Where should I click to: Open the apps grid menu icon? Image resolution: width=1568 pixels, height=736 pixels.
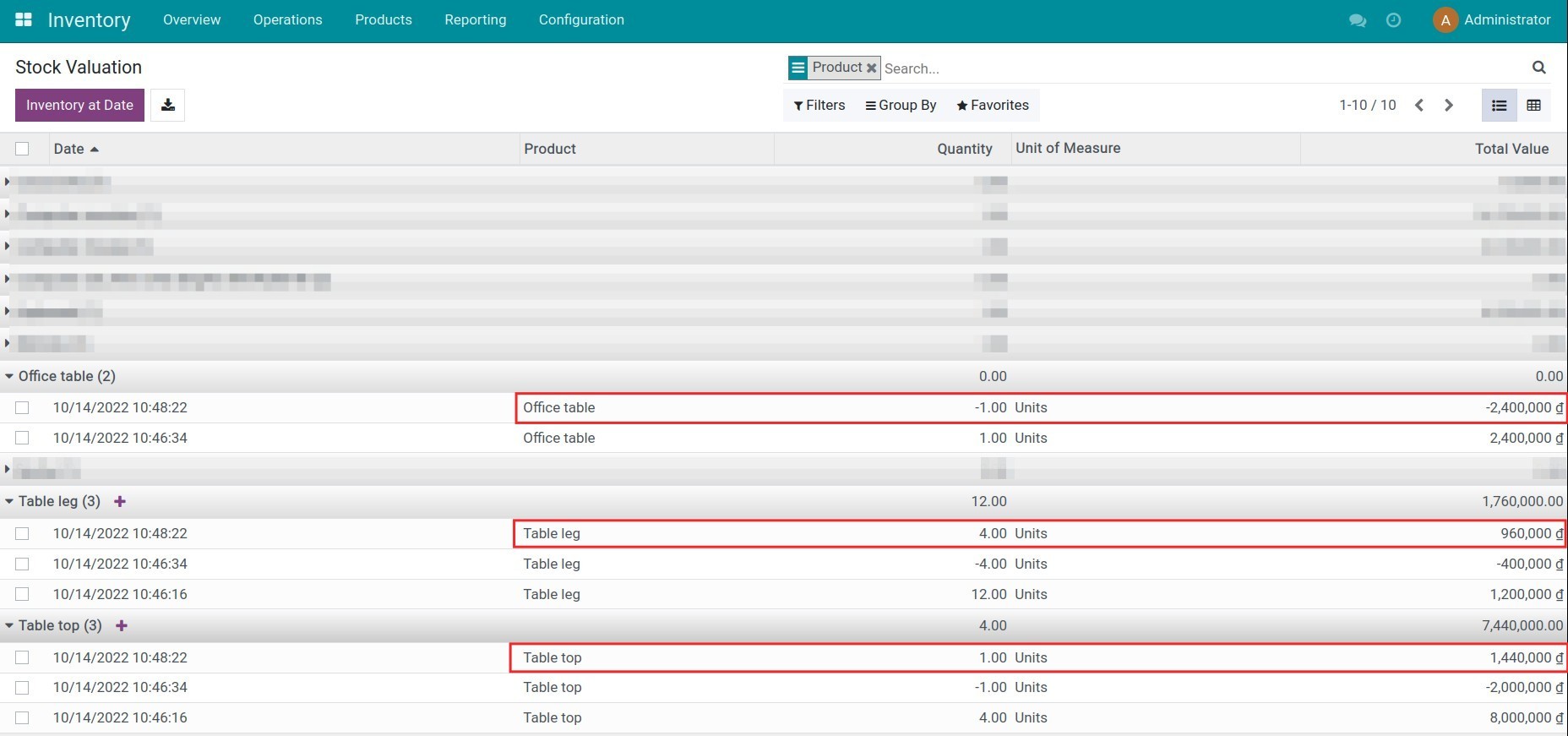coord(24,19)
